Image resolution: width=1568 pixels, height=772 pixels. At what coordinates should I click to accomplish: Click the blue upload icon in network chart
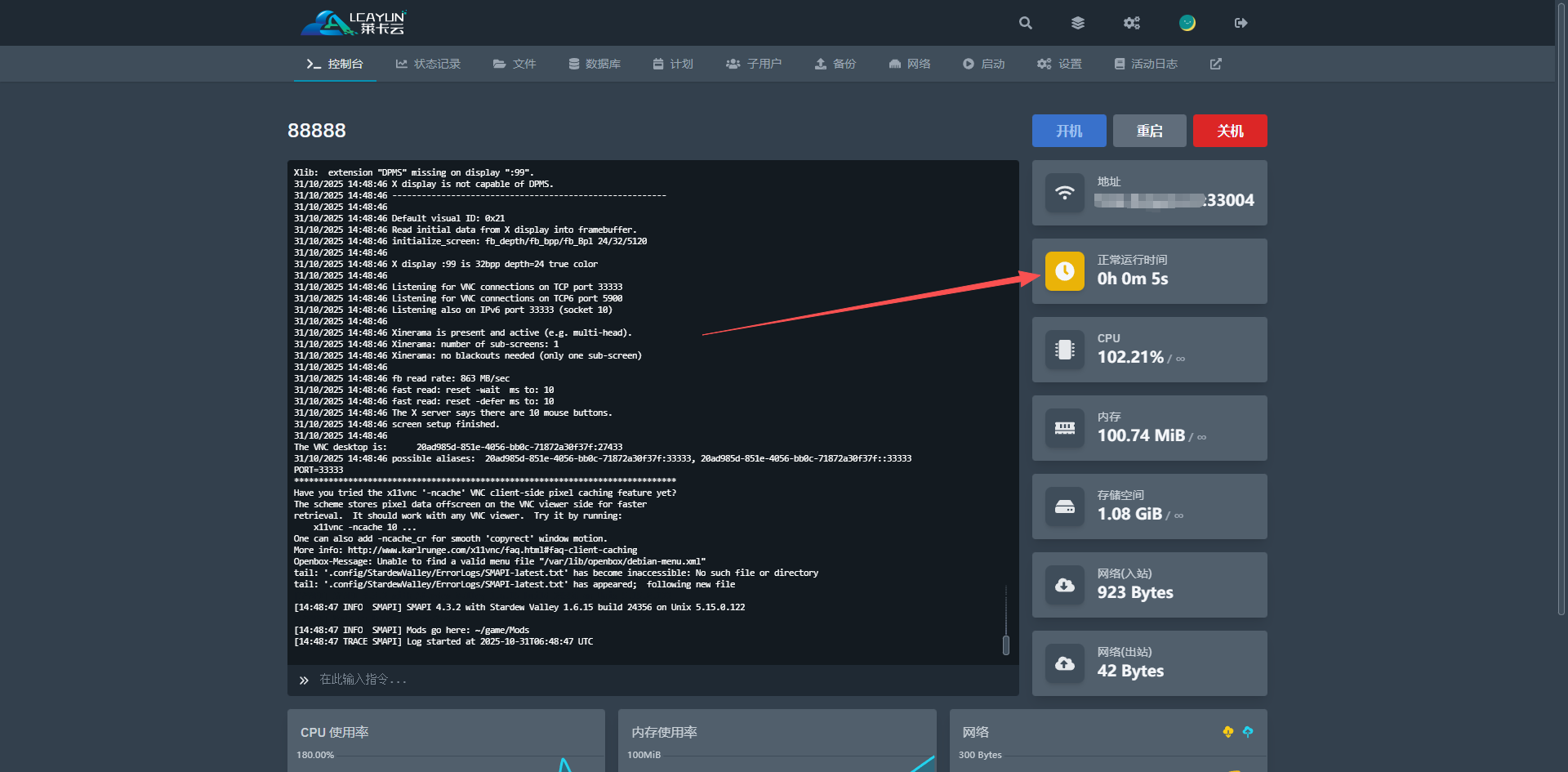[1248, 732]
